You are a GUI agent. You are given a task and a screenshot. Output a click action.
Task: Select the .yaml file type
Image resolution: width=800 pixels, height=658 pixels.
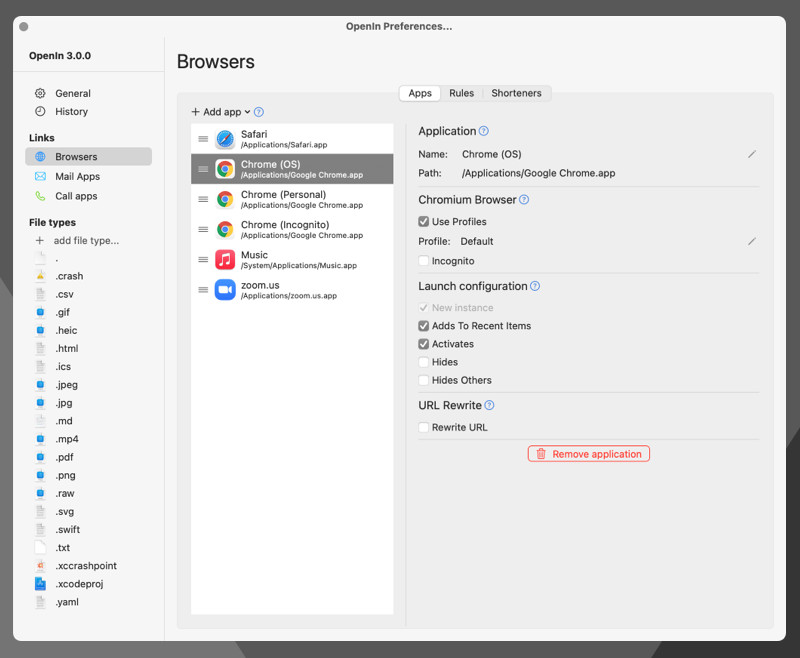[67, 602]
